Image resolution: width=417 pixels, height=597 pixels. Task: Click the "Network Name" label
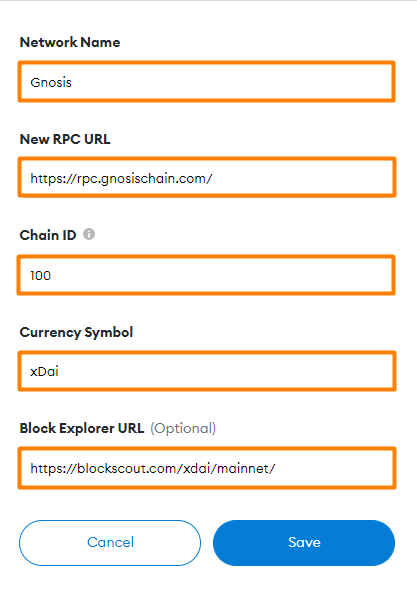click(70, 42)
